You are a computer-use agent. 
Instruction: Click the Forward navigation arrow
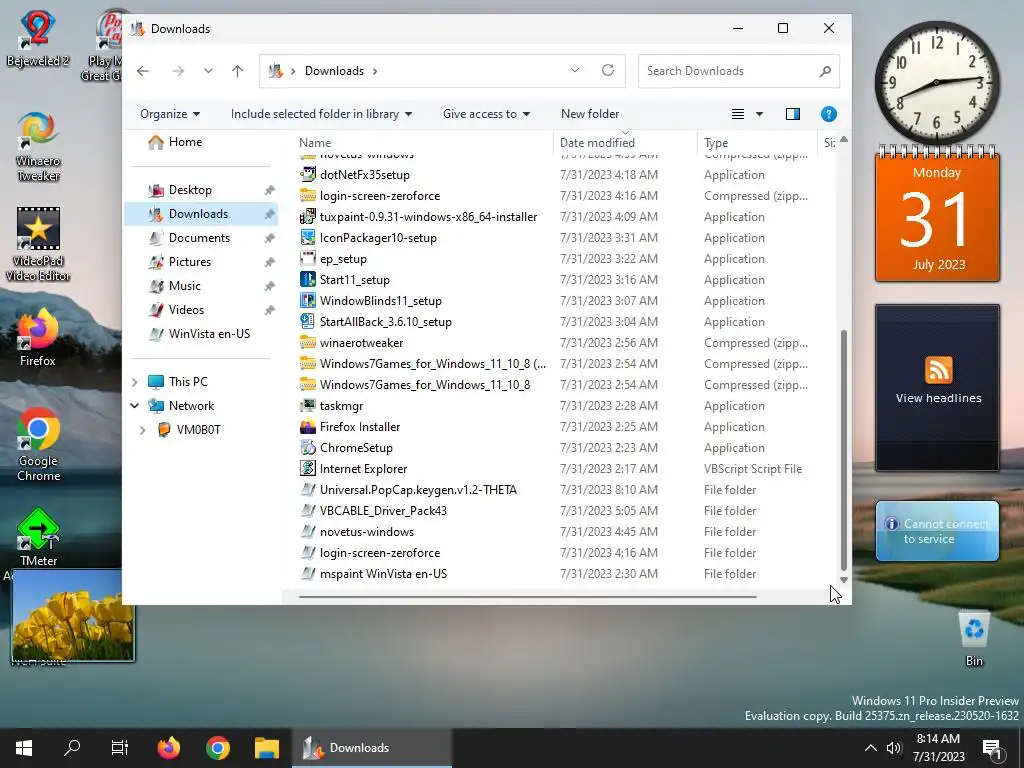click(x=178, y=71)
